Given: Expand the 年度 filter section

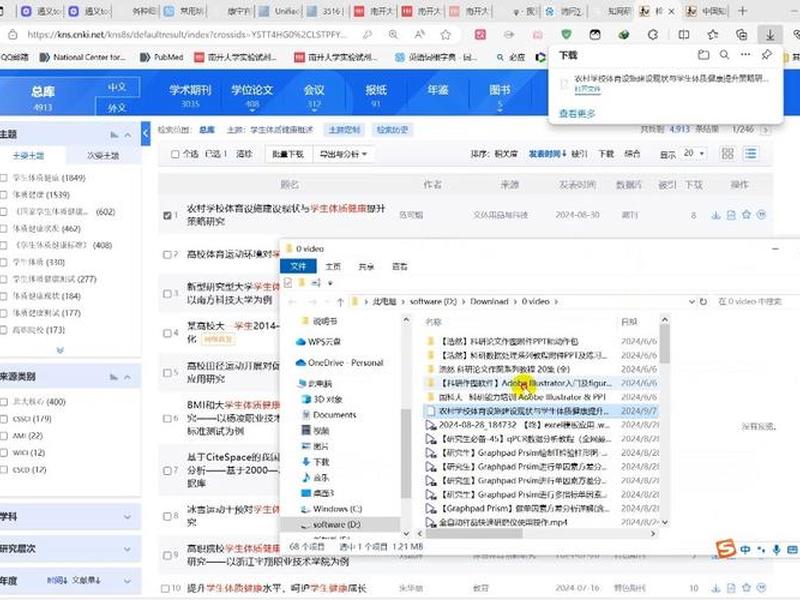Looking at the screenshot, I should point(127,581).
